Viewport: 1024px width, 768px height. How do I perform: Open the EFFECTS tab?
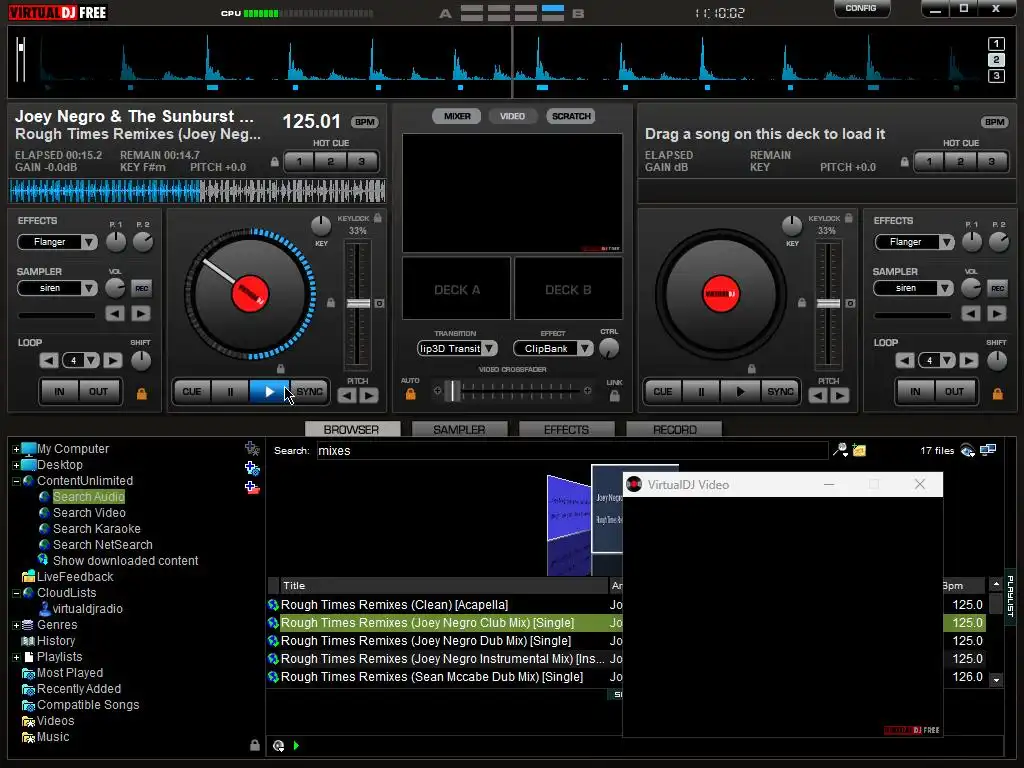[x=566, y=430]
